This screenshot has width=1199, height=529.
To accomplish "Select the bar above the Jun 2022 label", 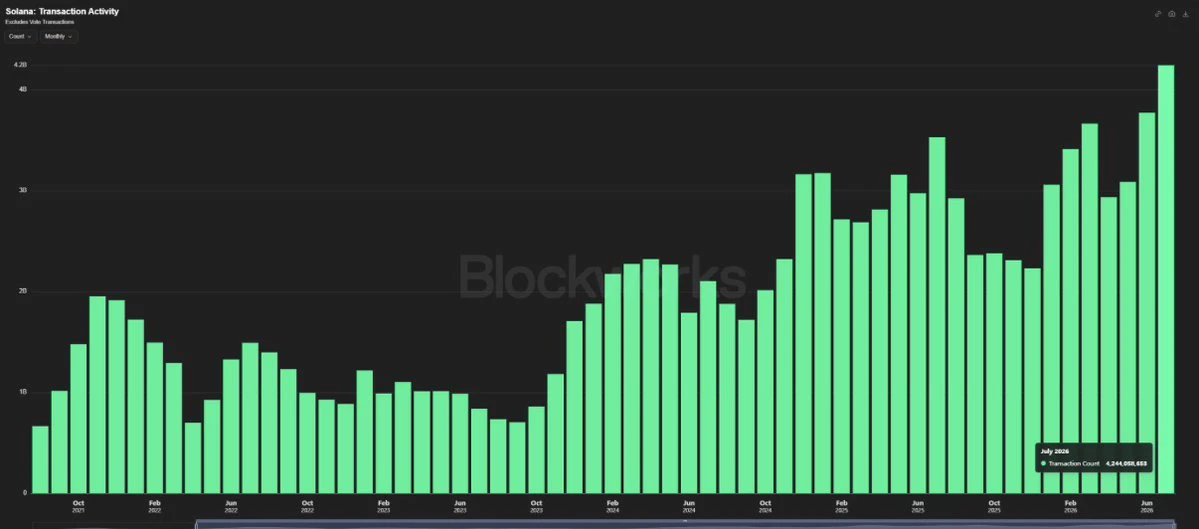I will 231,426.
